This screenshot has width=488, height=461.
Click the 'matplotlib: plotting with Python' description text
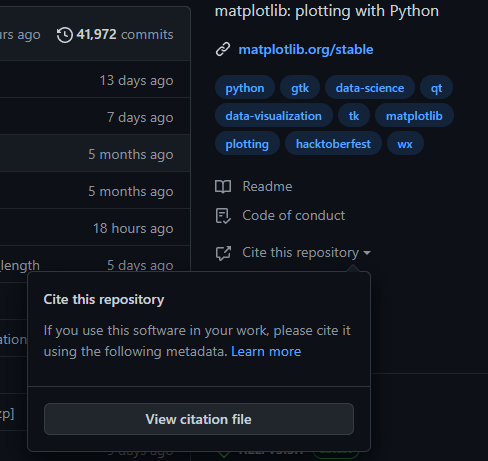click(x=327, y=11)
